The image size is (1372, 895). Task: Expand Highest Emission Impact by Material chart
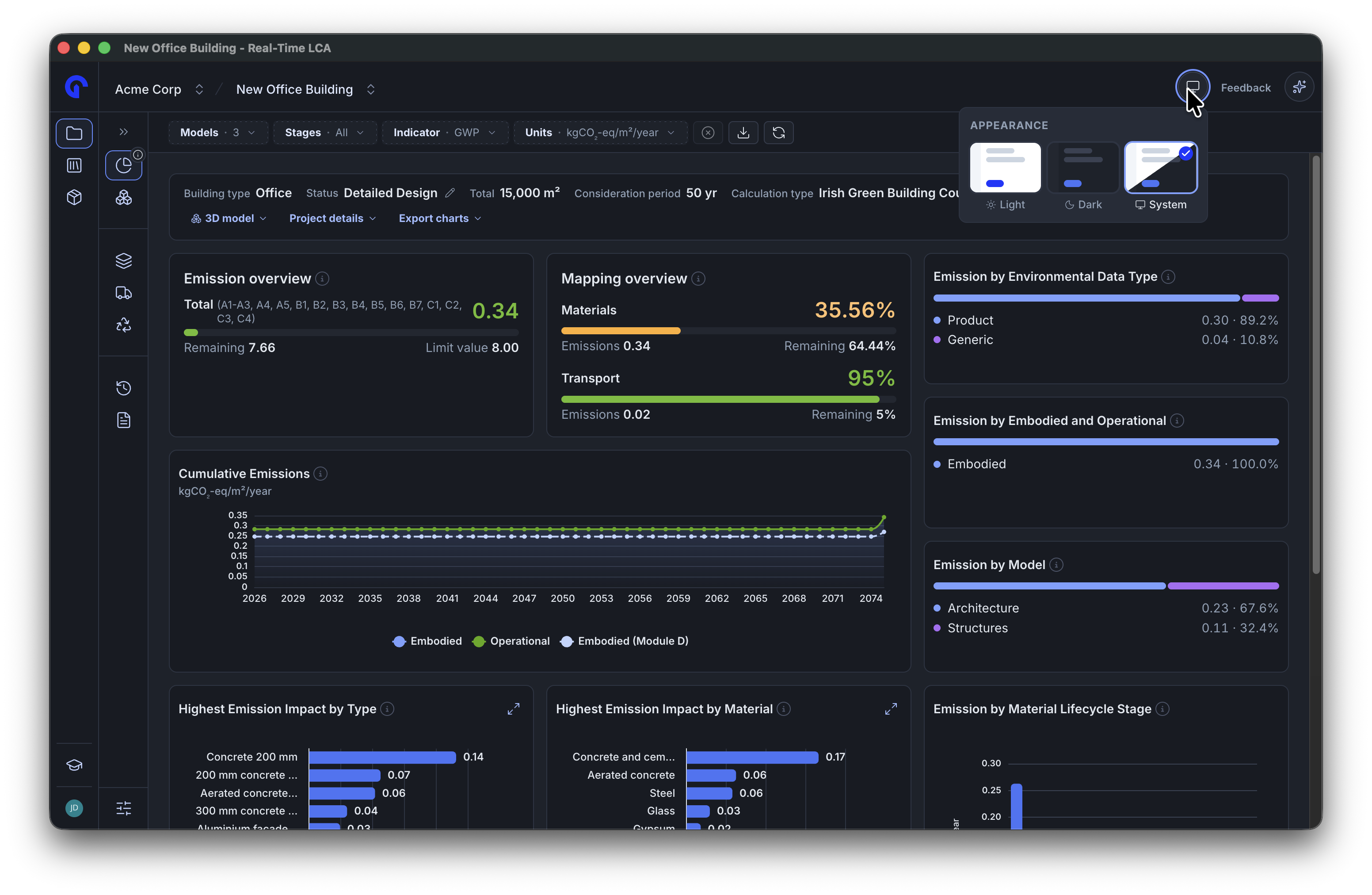[x=891, y=709]
